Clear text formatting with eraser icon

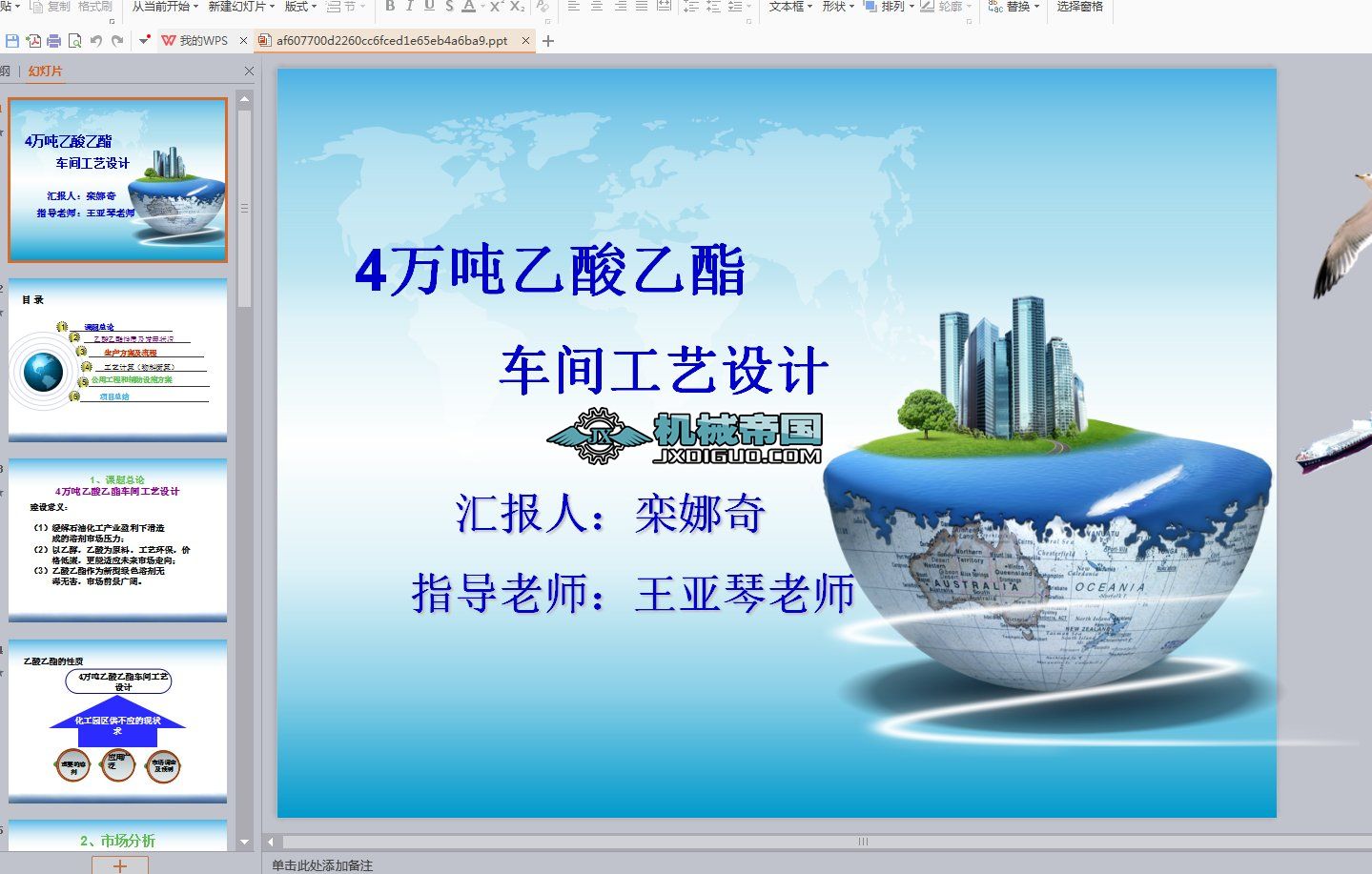click(x=543, y=6)
